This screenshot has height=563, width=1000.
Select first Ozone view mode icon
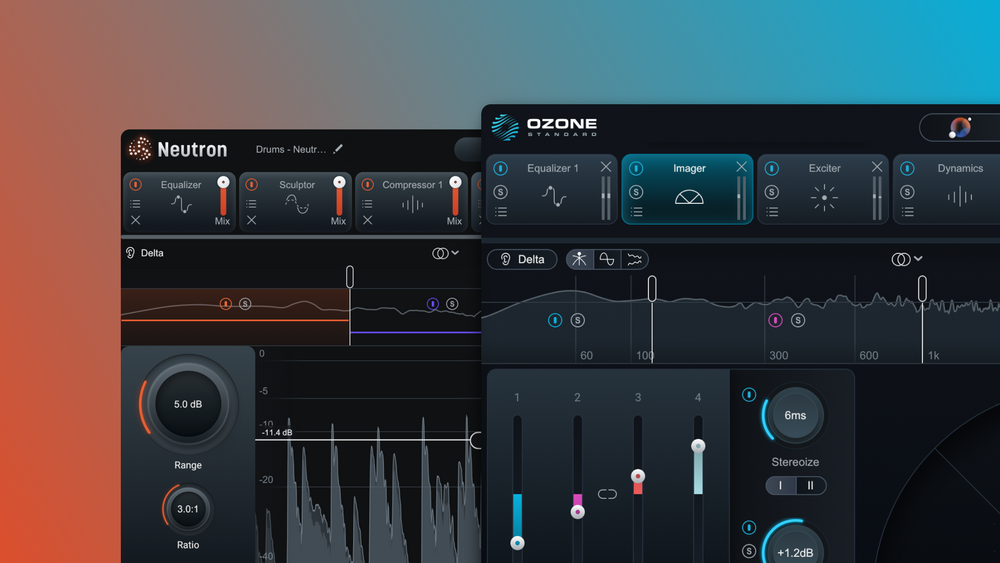click(x=579, y=259)
